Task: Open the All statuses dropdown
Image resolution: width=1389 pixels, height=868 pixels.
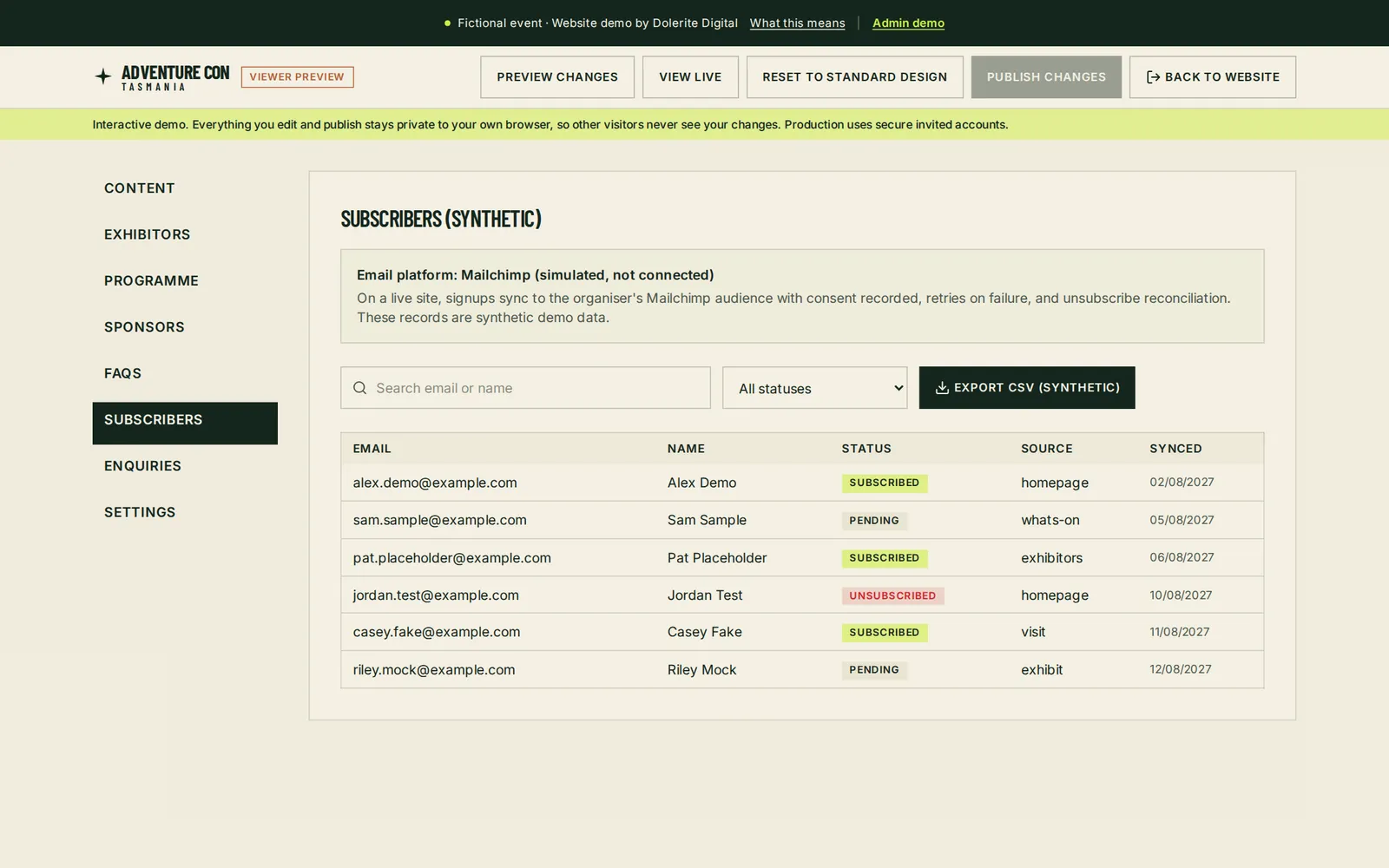Action: click(814, 388)
